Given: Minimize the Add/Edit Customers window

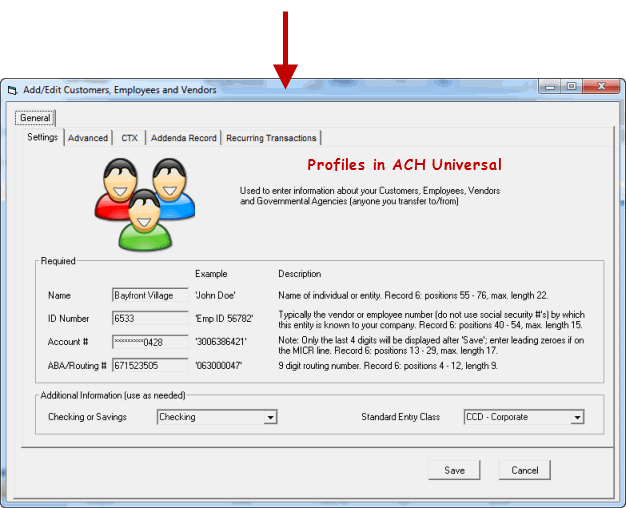Looking at the screenshot, I should pyautogui.click(x=550, y=86).
